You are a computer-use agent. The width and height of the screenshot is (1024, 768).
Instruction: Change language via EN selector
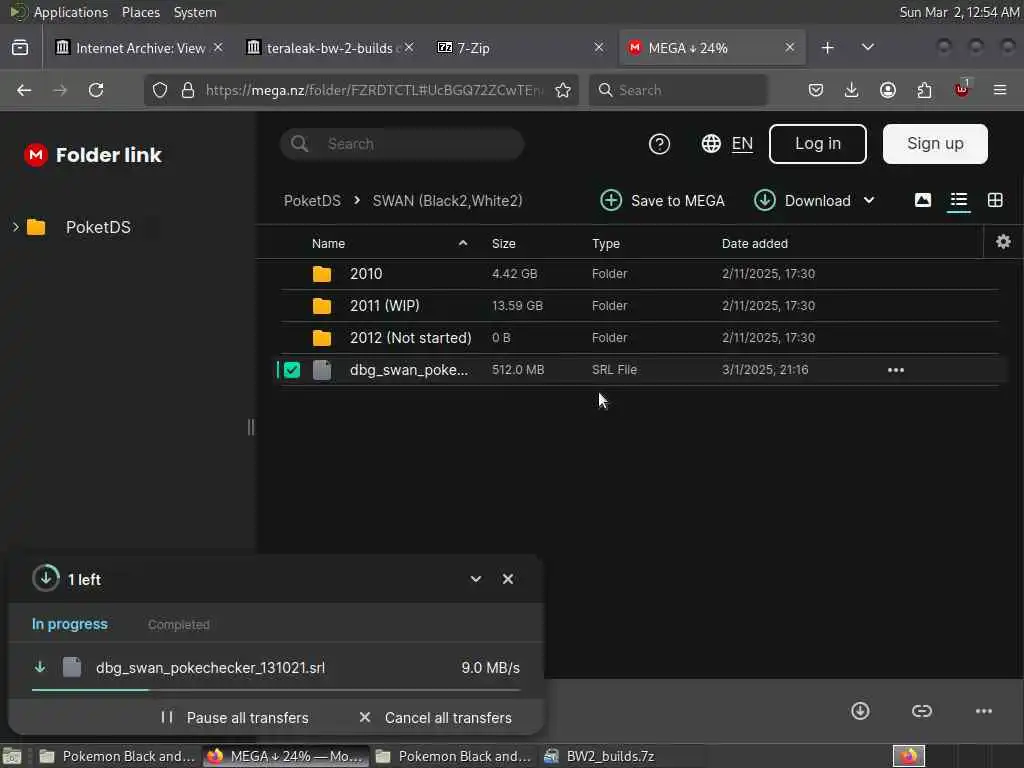pos(727,144)
